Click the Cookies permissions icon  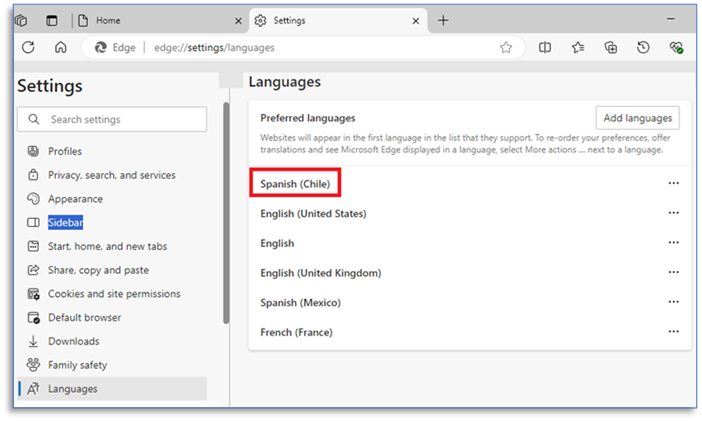(34, 294)
